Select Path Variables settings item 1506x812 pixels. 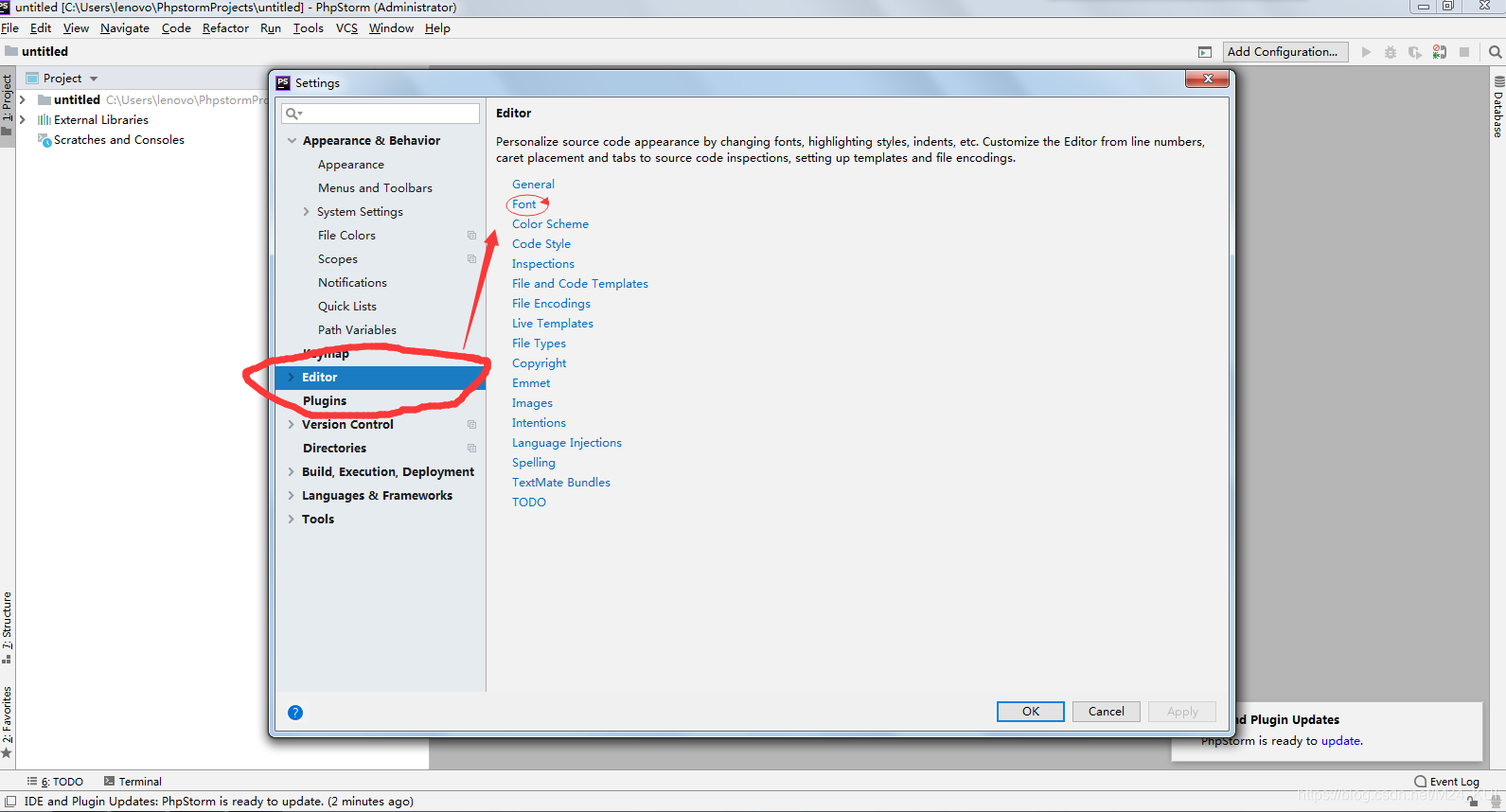pos(357,330)
